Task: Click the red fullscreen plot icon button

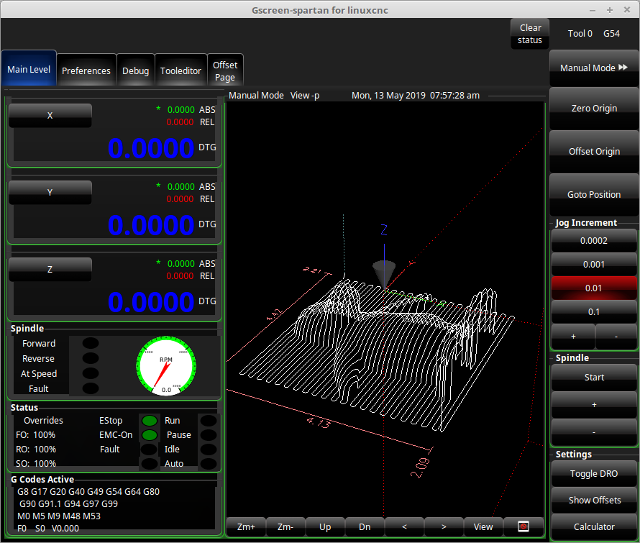Action: click(x=523, y=526)
